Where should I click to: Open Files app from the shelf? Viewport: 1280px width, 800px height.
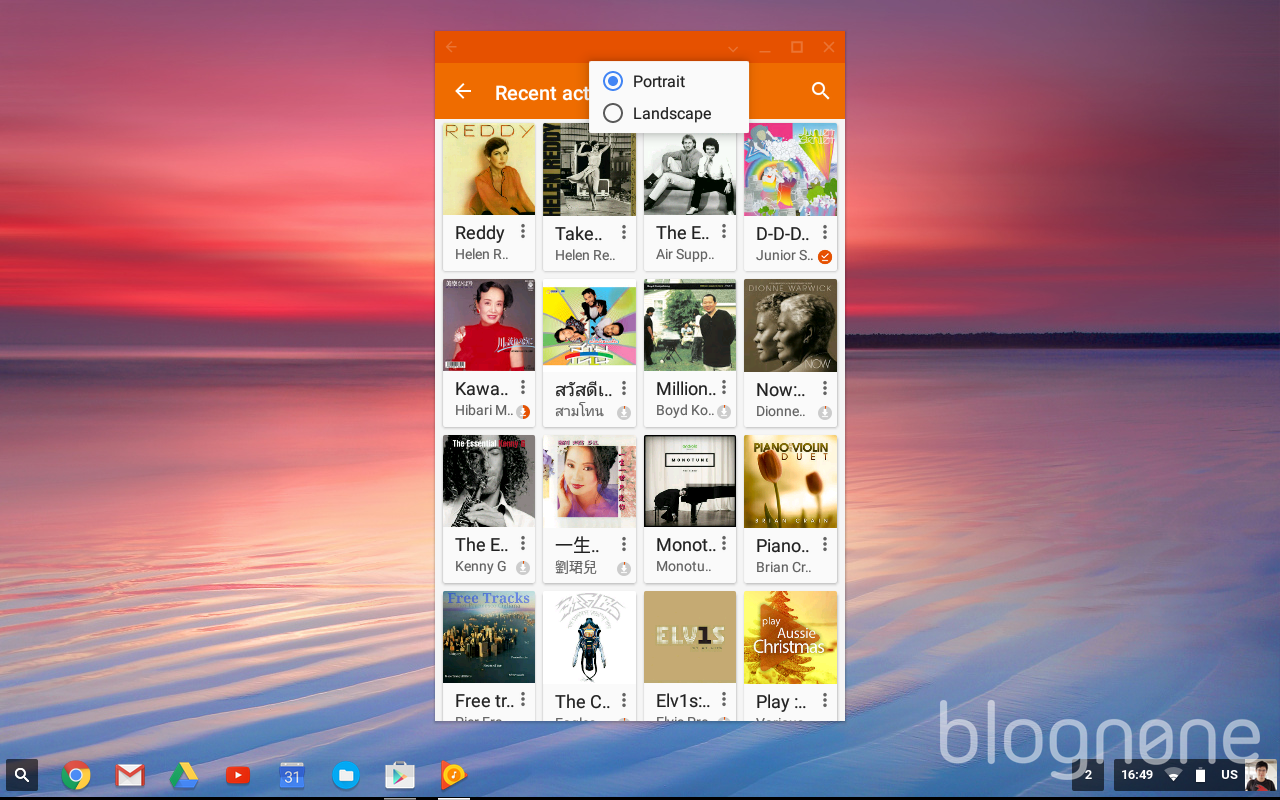(x=345, y=775)
